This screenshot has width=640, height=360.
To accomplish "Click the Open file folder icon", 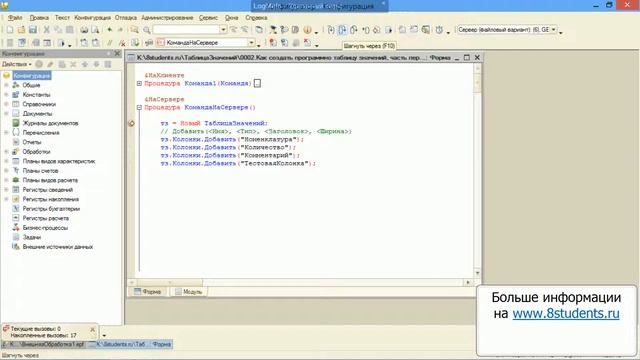I will tap(21, 30).
